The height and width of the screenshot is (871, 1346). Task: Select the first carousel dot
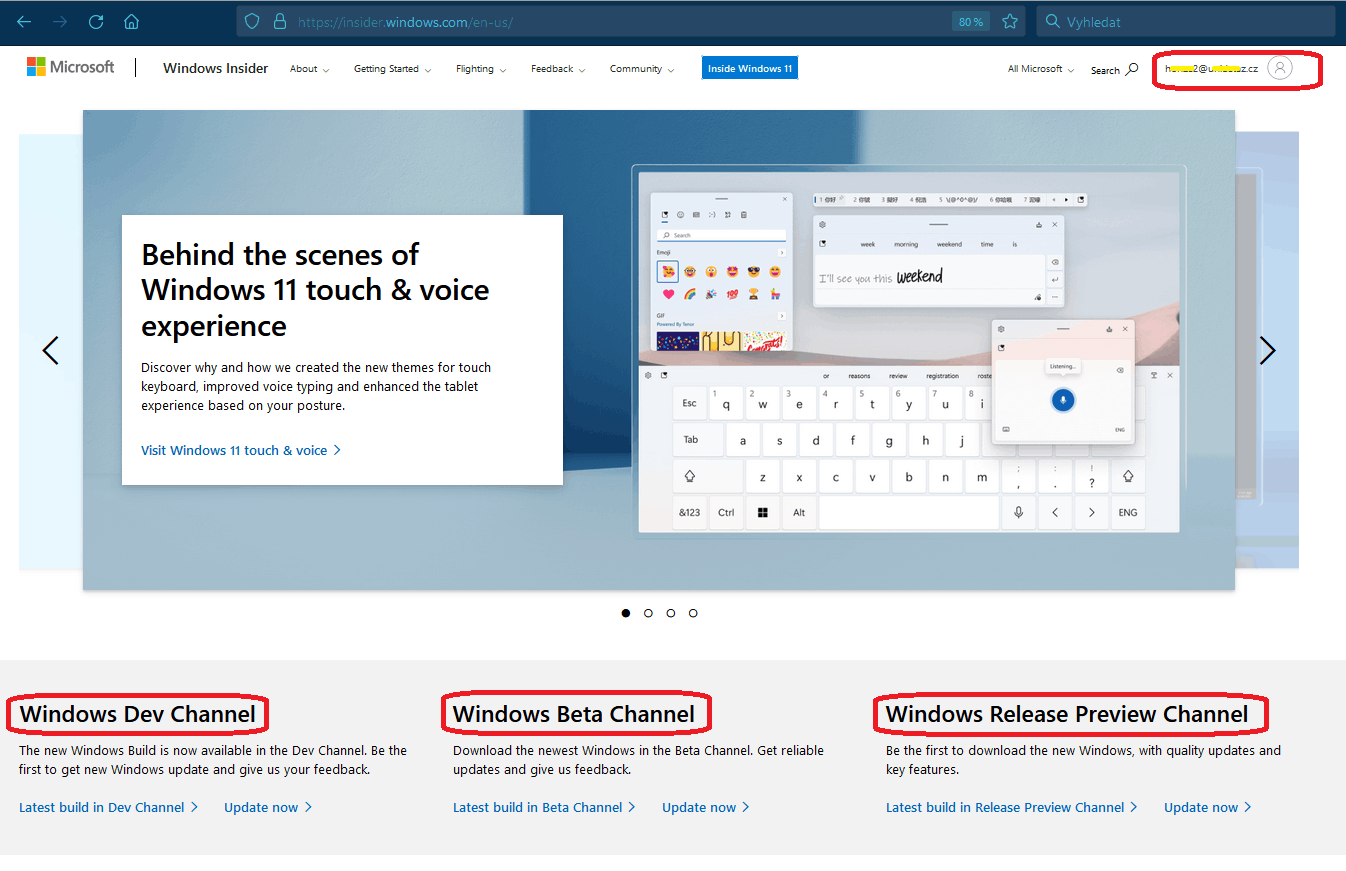(626, 613)
